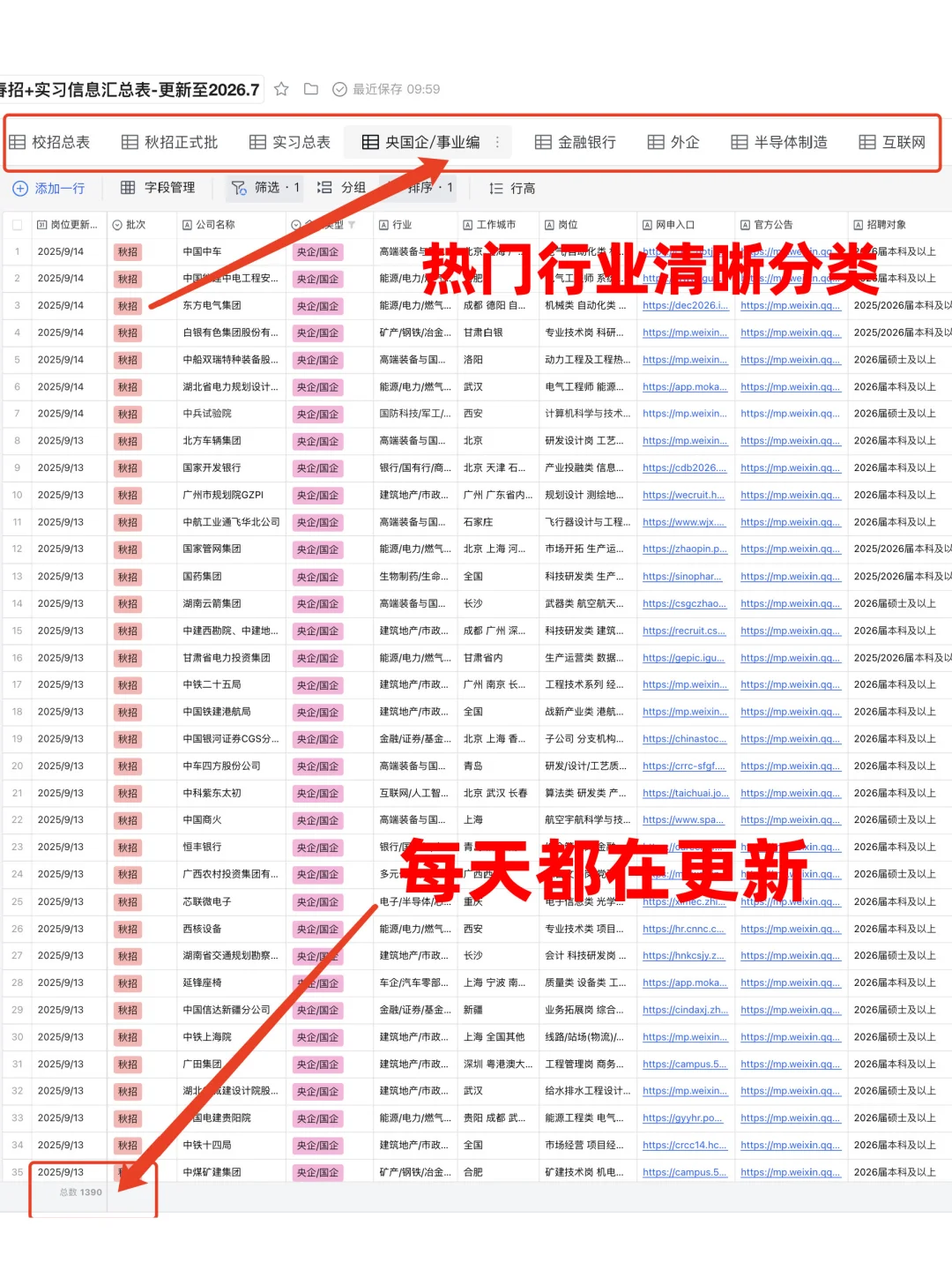Select company cell 北方车辆集团
The width and height of the screenshot is (952, 1270).
coord(231,441)
